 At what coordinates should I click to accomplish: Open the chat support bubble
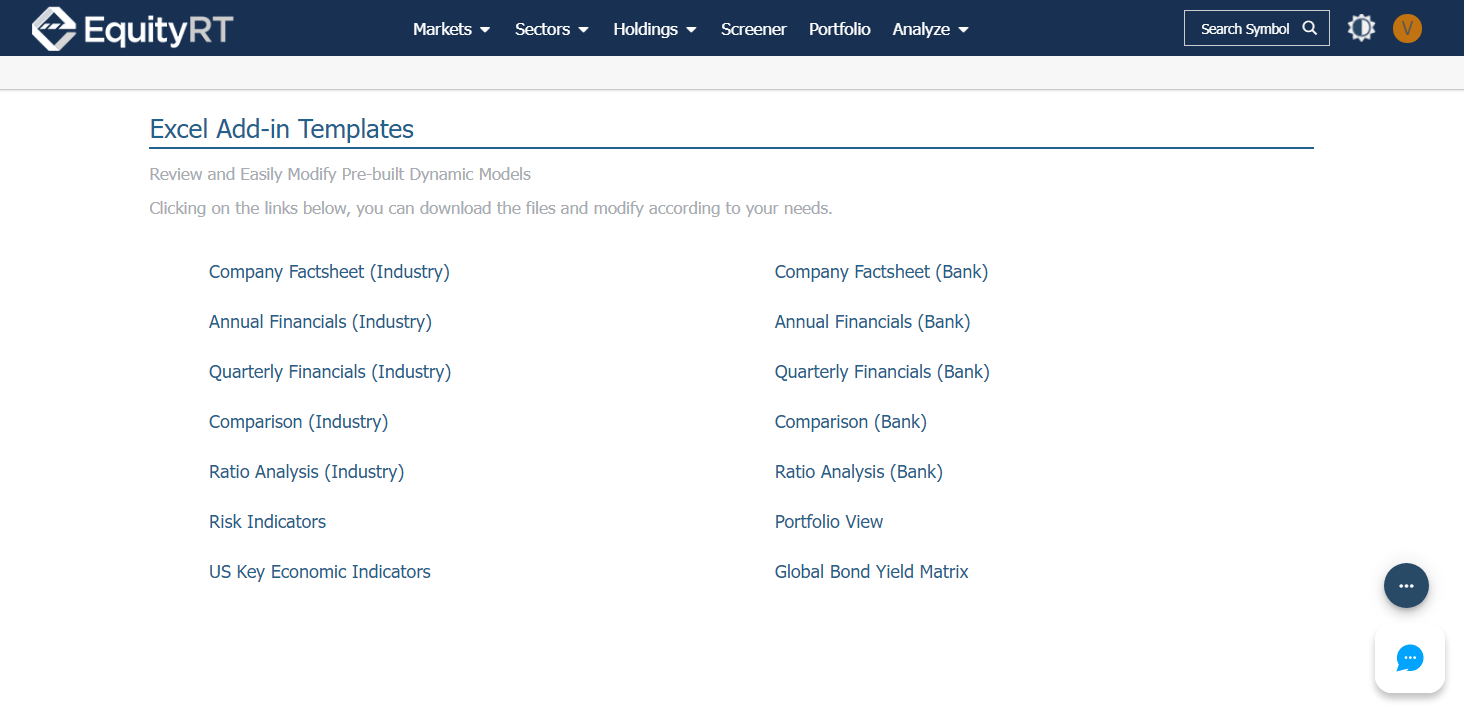(x=1410, y=658)
